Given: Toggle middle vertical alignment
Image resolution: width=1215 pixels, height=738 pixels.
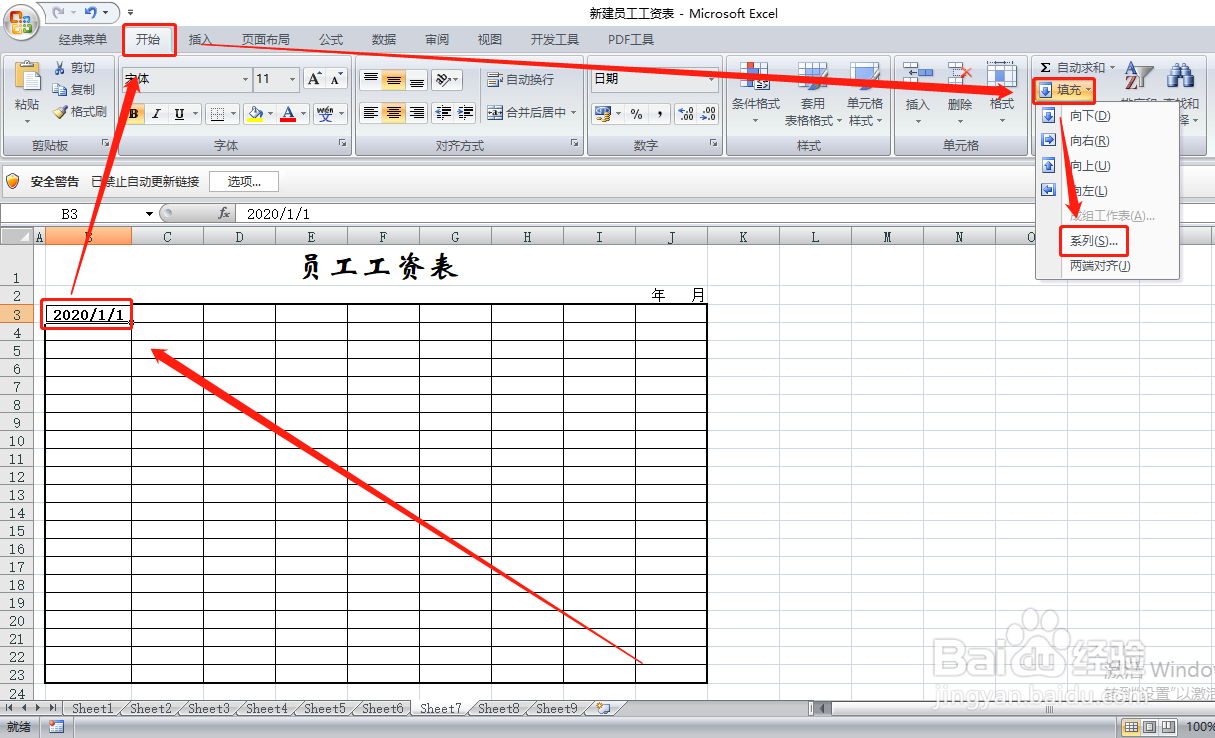Looking at the screenshot, I should pyautogui.click(x=394, y=80).
